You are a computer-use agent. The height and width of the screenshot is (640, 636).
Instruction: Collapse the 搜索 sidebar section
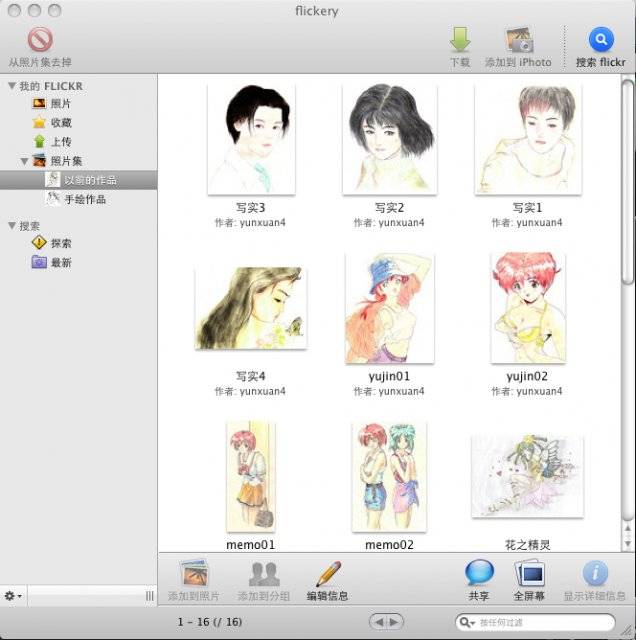coord(12,226)
